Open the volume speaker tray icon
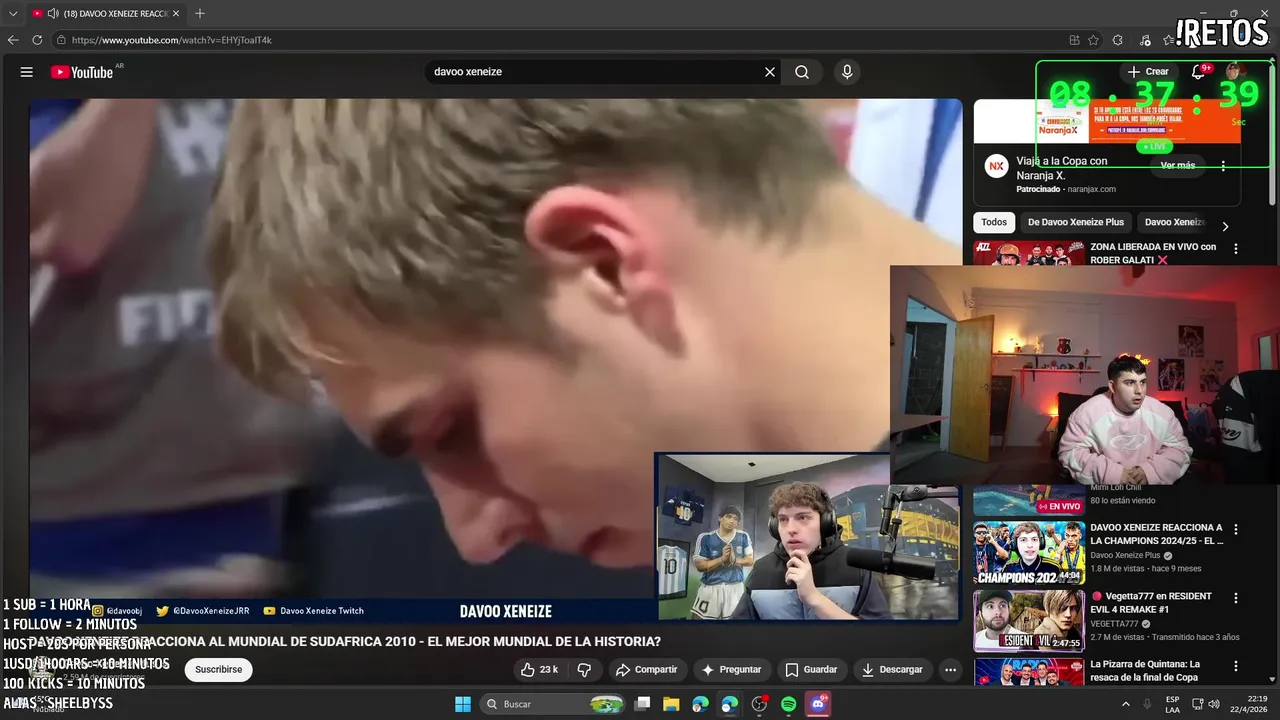Image resolution: width=1280 pixels, height=720 pixels. click(x=1213, y=704)
